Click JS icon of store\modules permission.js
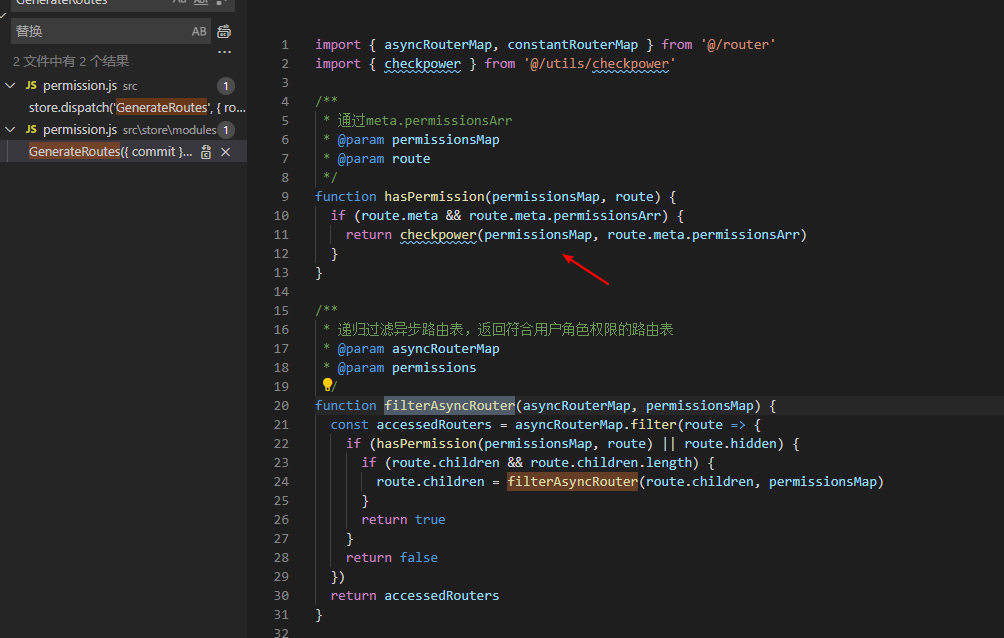This screenshot has width=1004, height=638. coord(31,130)
